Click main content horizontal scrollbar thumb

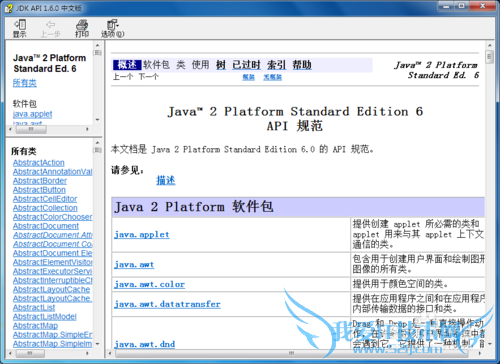291,353
